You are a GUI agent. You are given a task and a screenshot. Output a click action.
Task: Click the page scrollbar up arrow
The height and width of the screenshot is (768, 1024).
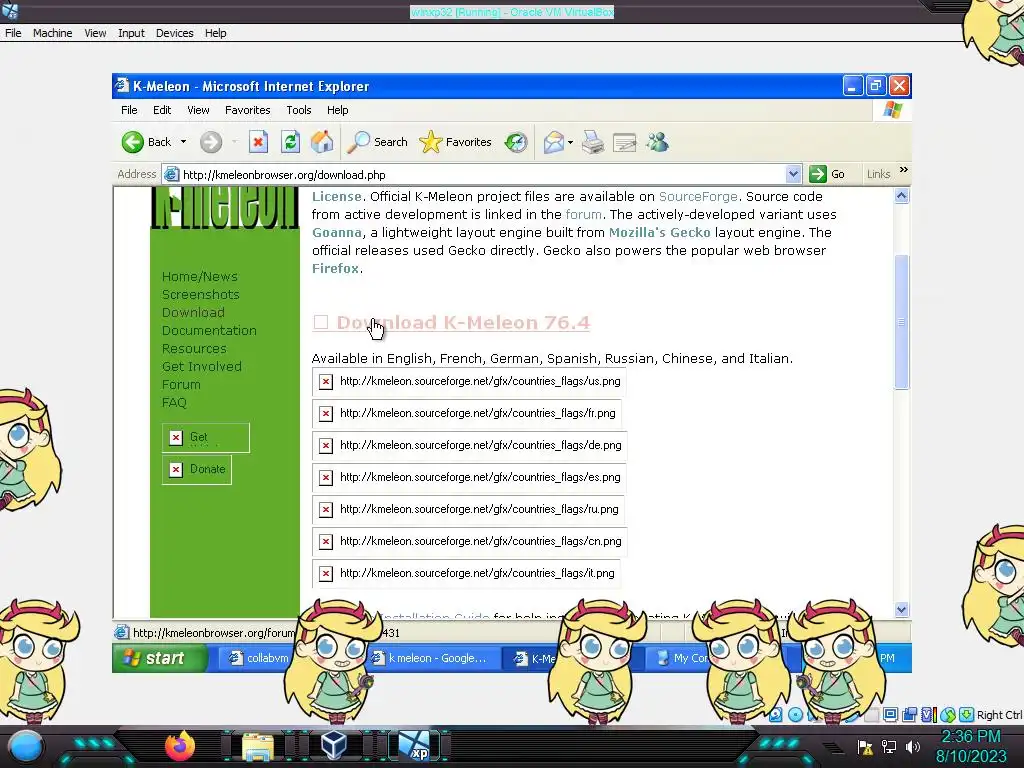pos(902,196)
